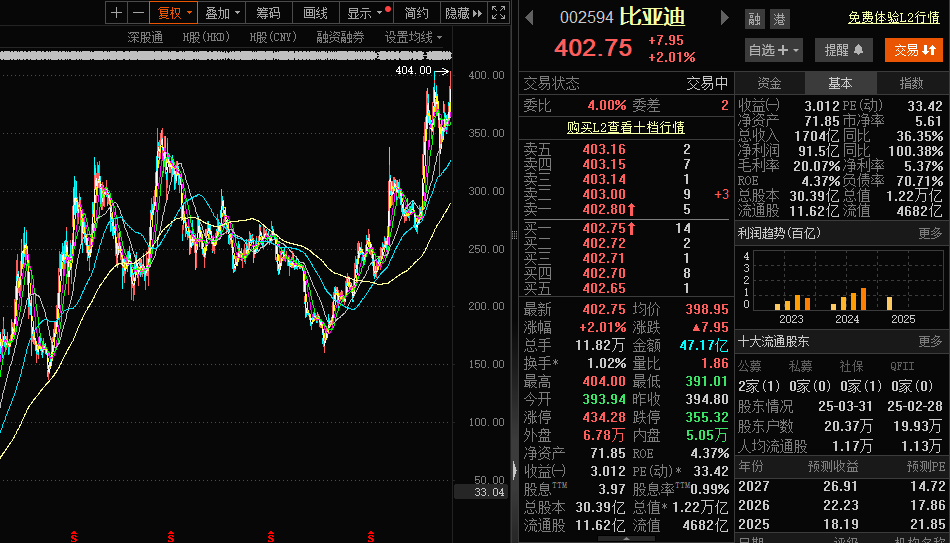Select the 深股通 link
950x543 pixels.
click(x=145, y=38)
